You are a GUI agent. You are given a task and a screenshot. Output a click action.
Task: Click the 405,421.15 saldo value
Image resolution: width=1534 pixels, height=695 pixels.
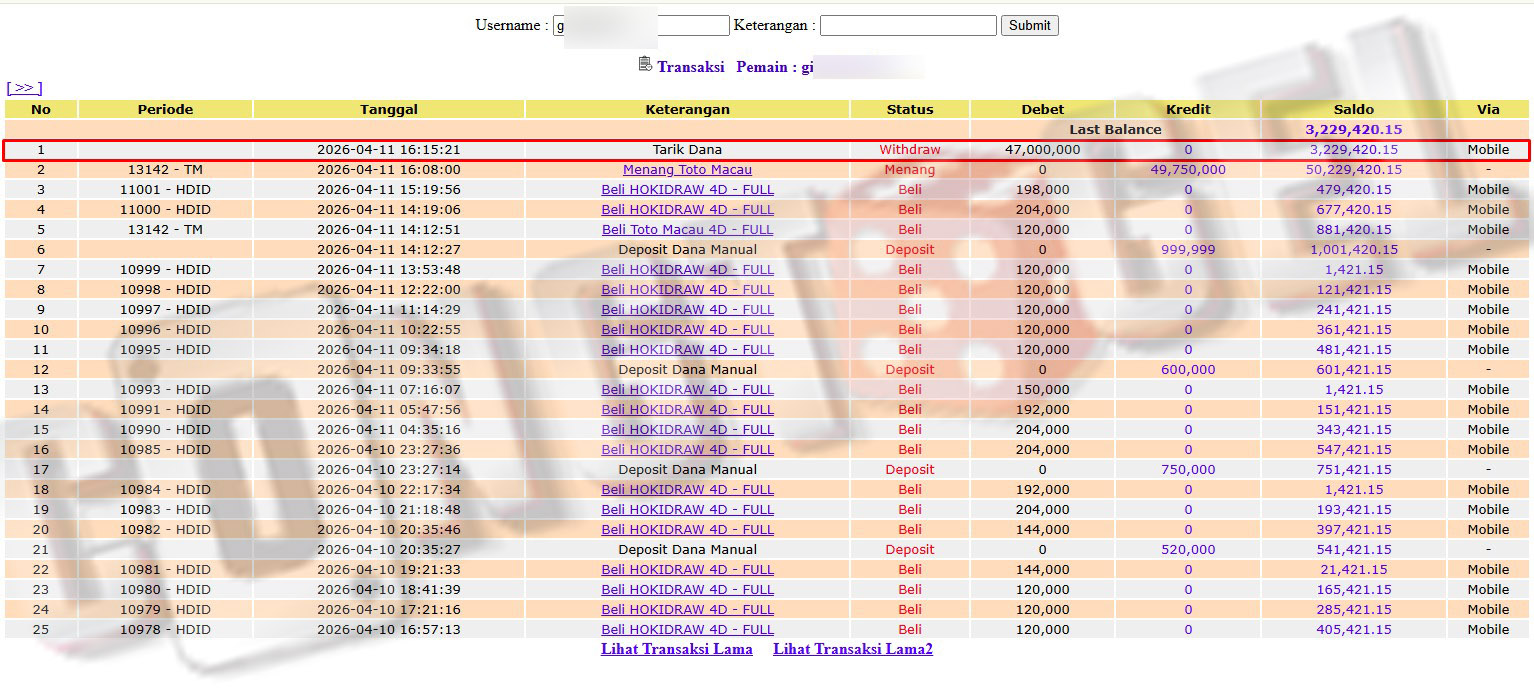coord(1354,630)
